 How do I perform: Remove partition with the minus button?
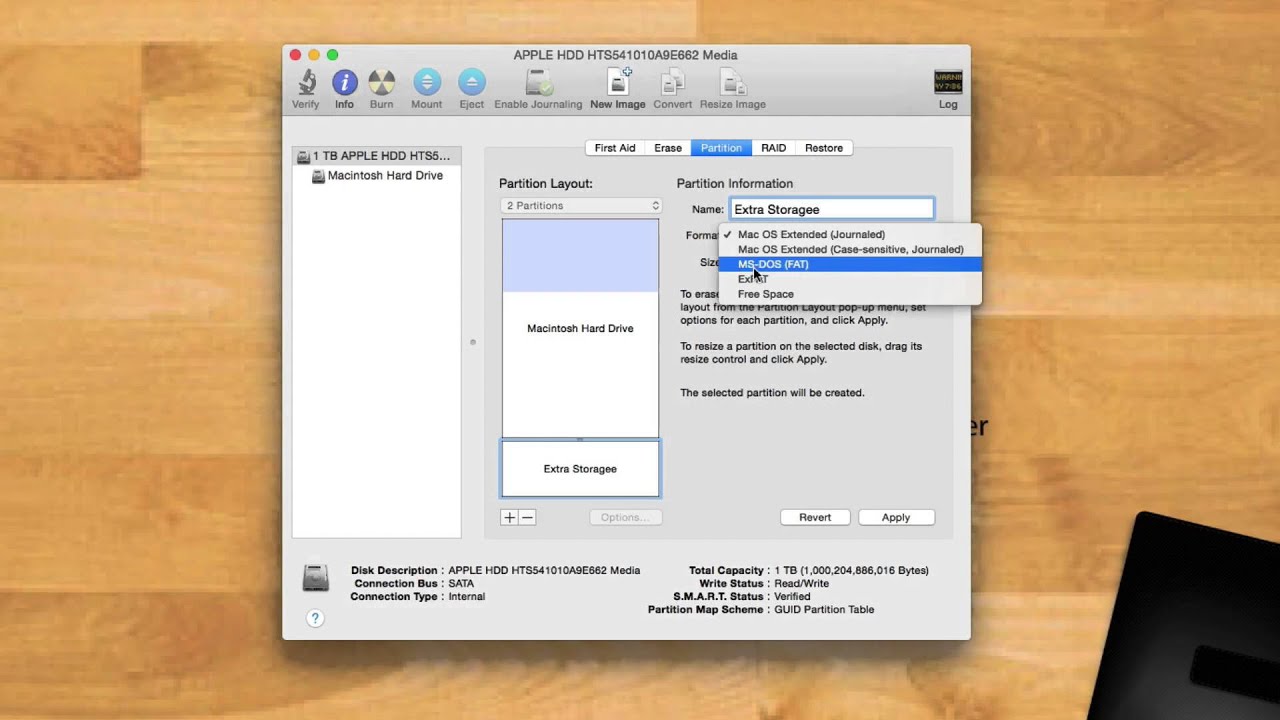click(527, 517)
